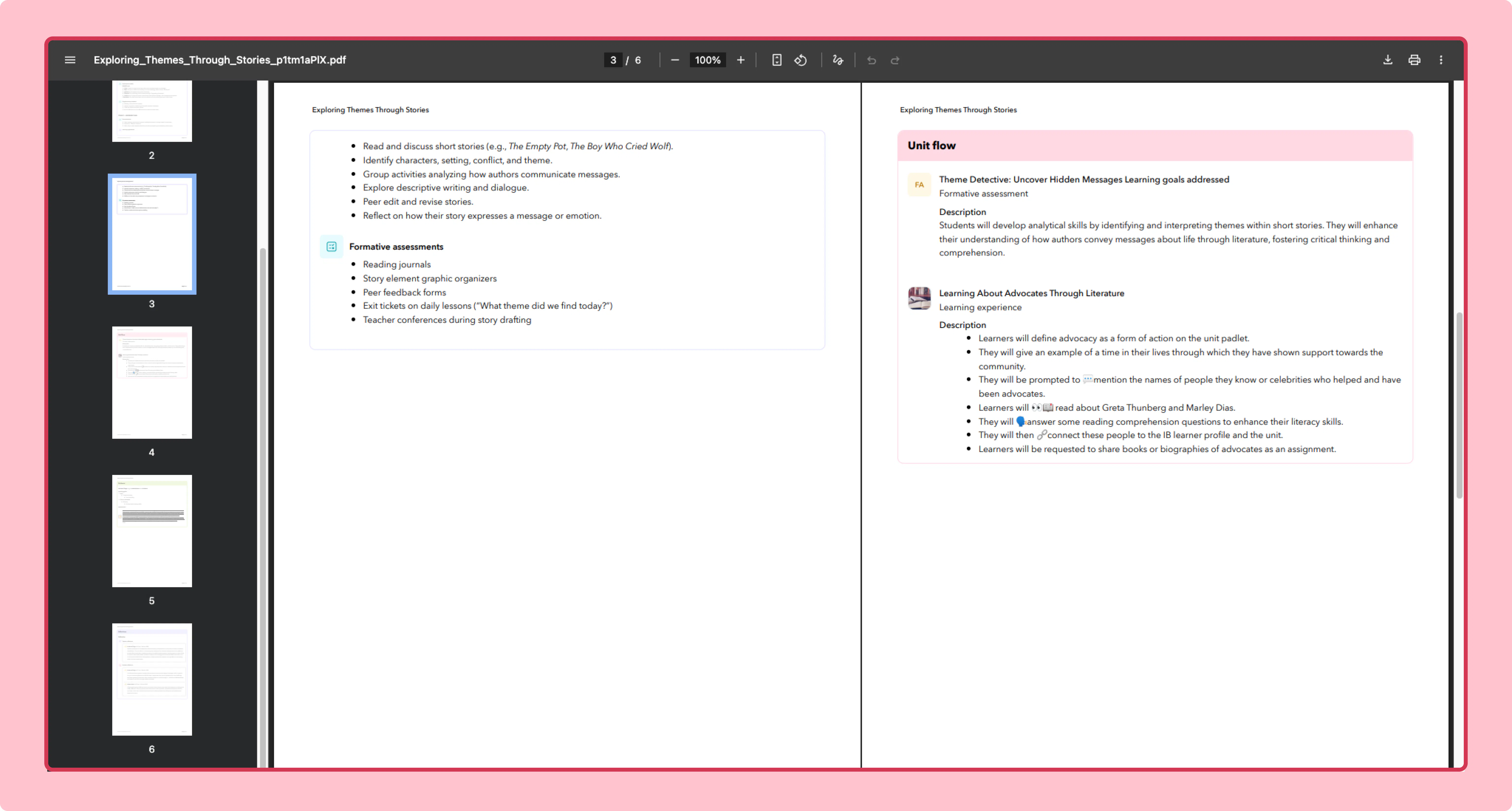
Task: Click the Learning experience subtitle
Action: click(980, 308)
